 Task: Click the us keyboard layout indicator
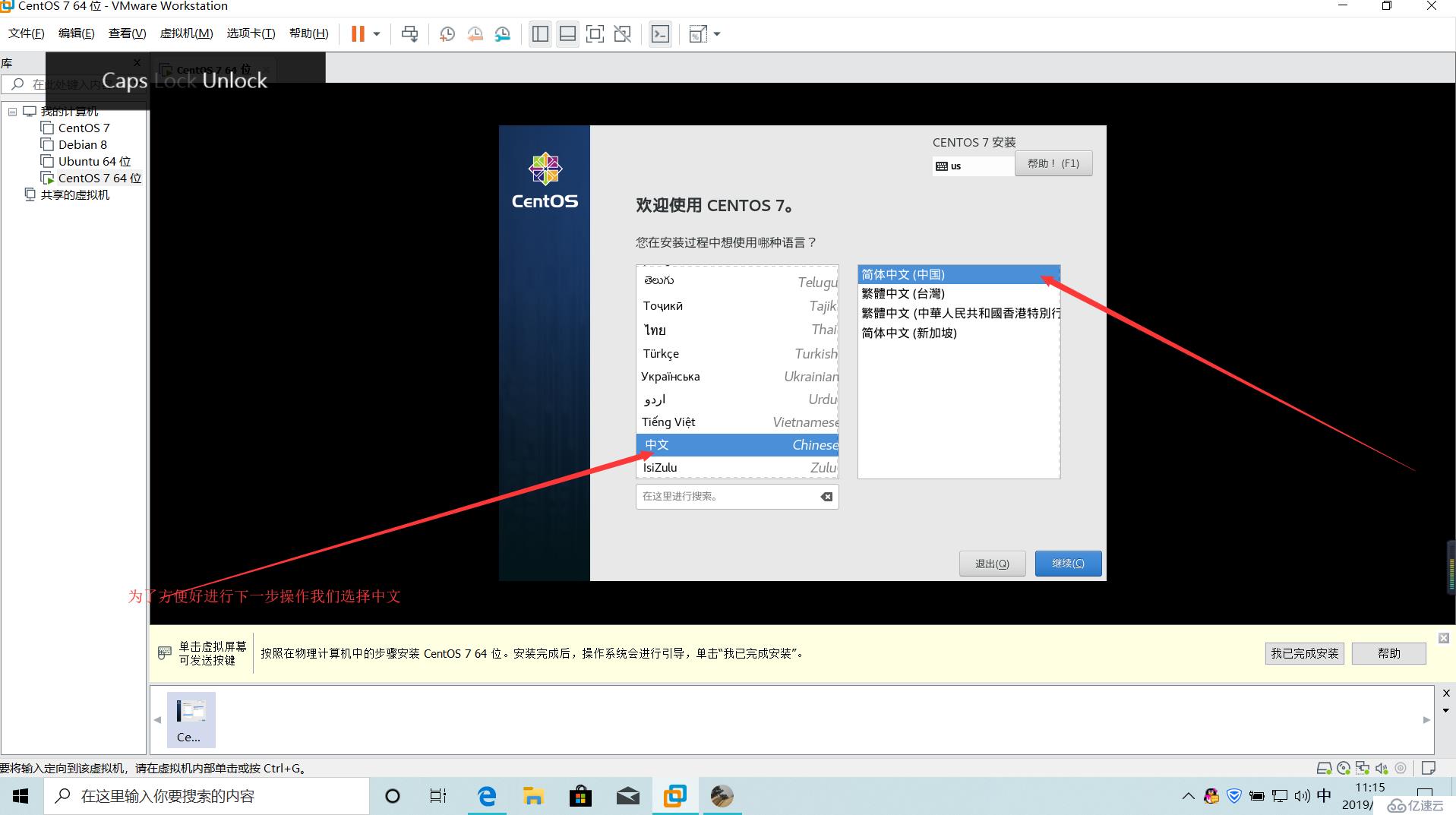click(x=973, y=166)
